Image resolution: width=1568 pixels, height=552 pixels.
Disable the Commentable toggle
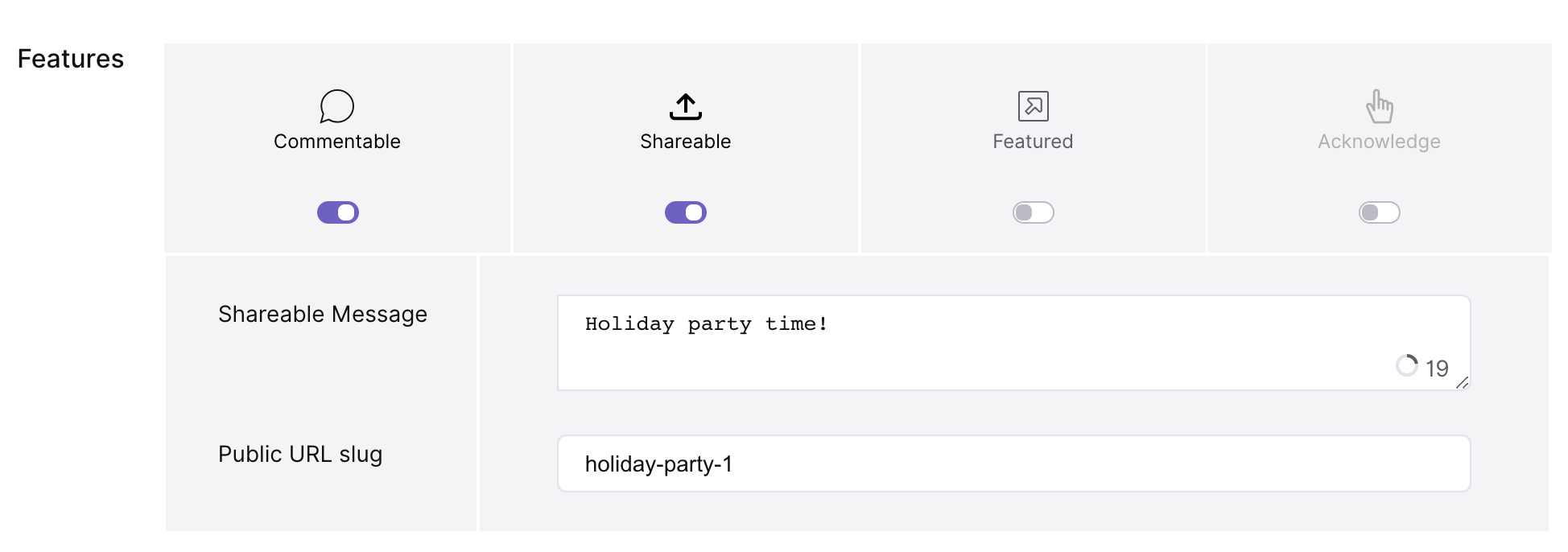click(337, 212)
